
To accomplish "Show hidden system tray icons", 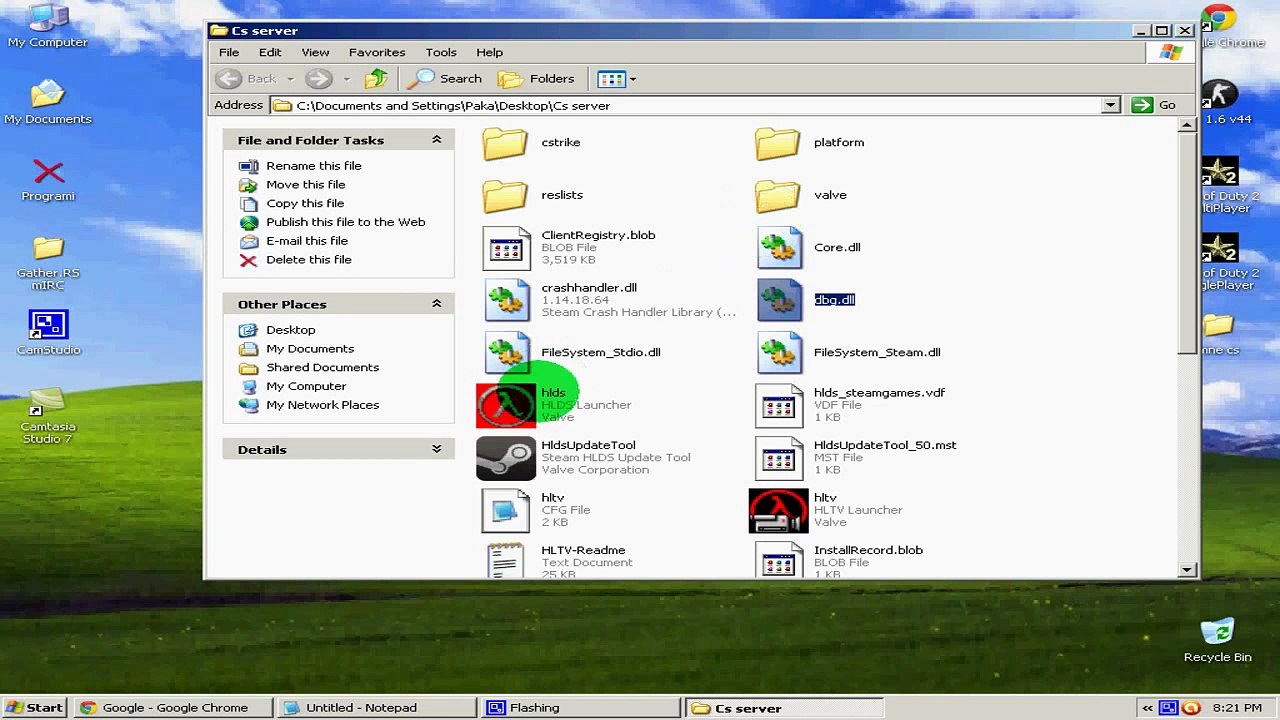I will pos(1147,708).
